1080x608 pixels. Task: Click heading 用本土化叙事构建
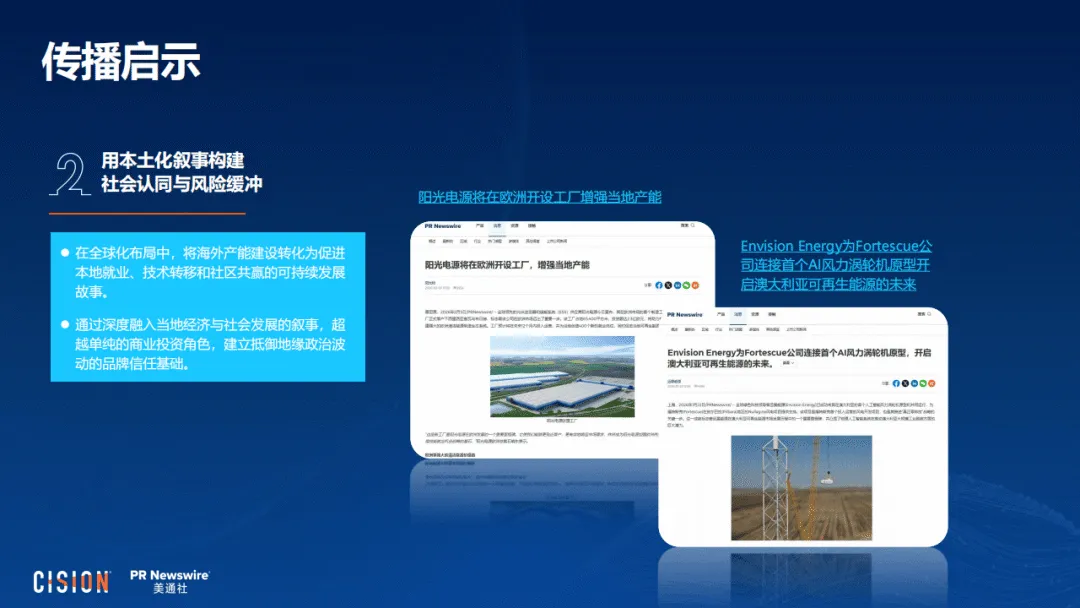tap(173, 160)
